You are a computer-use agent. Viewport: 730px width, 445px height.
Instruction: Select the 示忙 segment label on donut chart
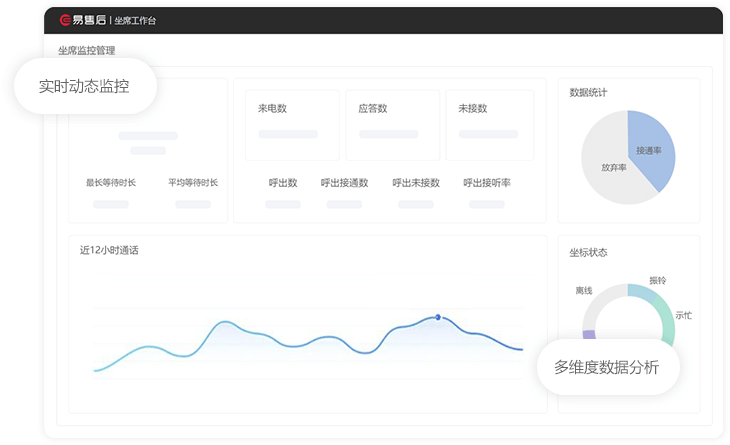coord(683,315)
